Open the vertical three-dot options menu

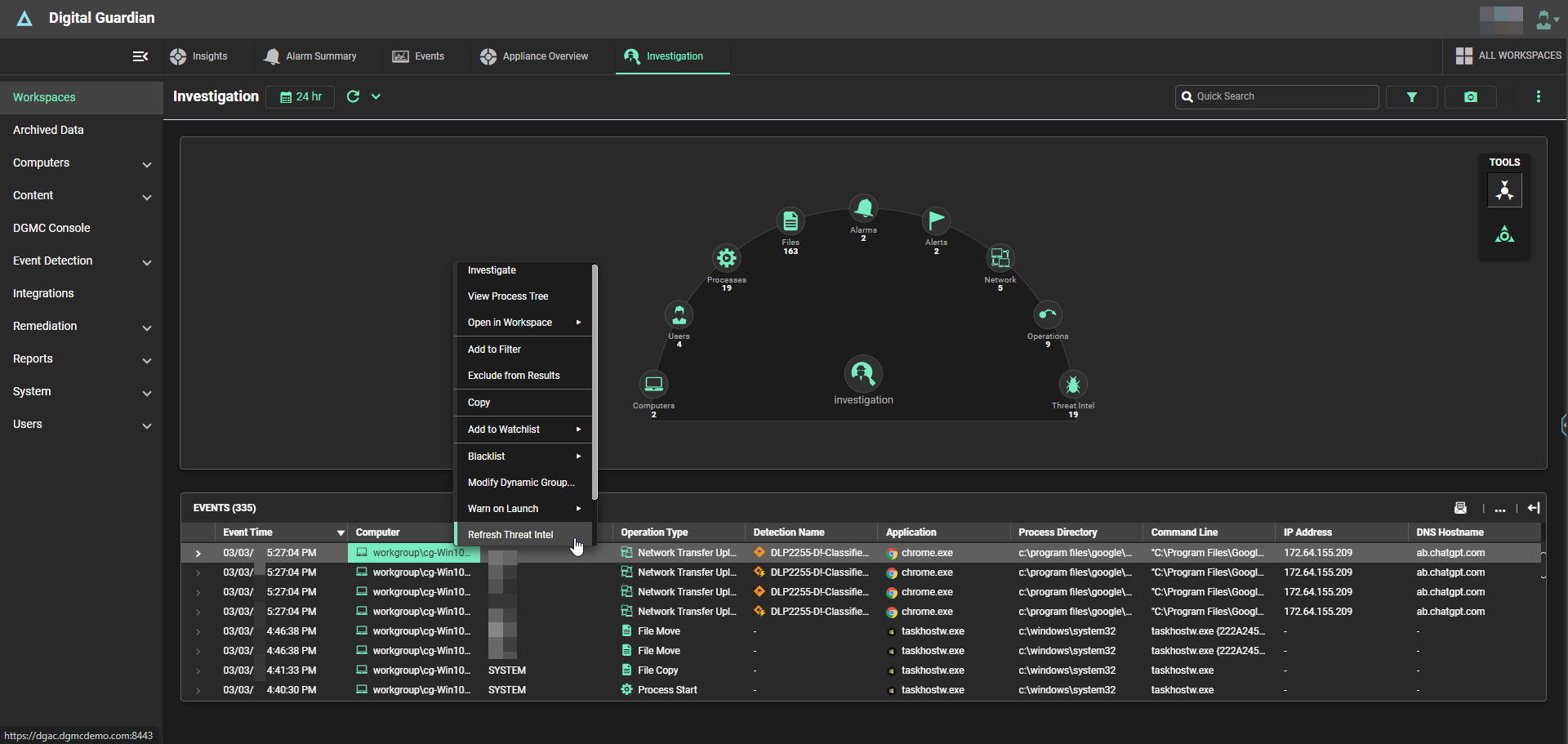(1539, 96)
